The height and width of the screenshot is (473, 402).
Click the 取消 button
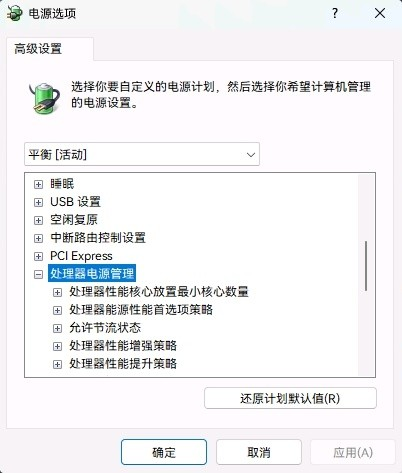259,452
